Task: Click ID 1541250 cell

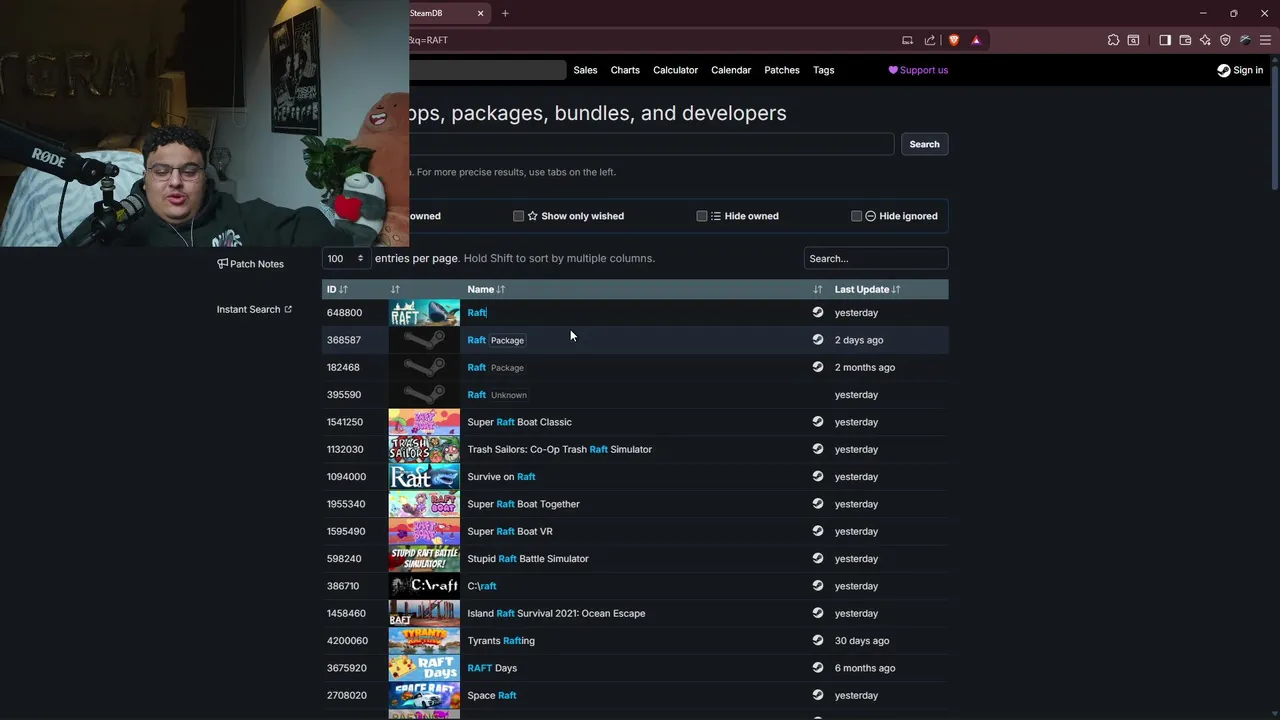Action: pos(345,422)
